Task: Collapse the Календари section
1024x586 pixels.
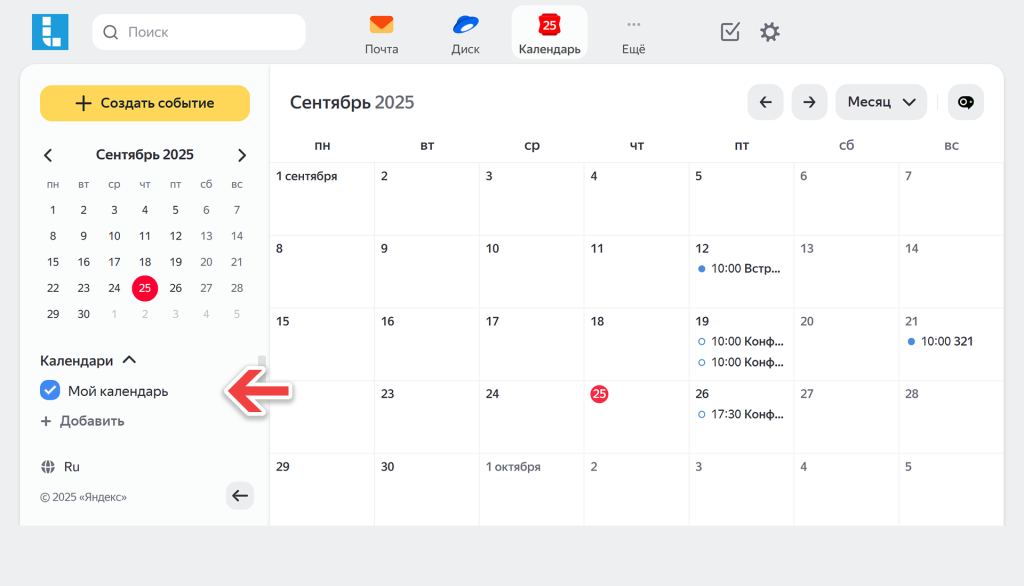Action: (129, 360)
